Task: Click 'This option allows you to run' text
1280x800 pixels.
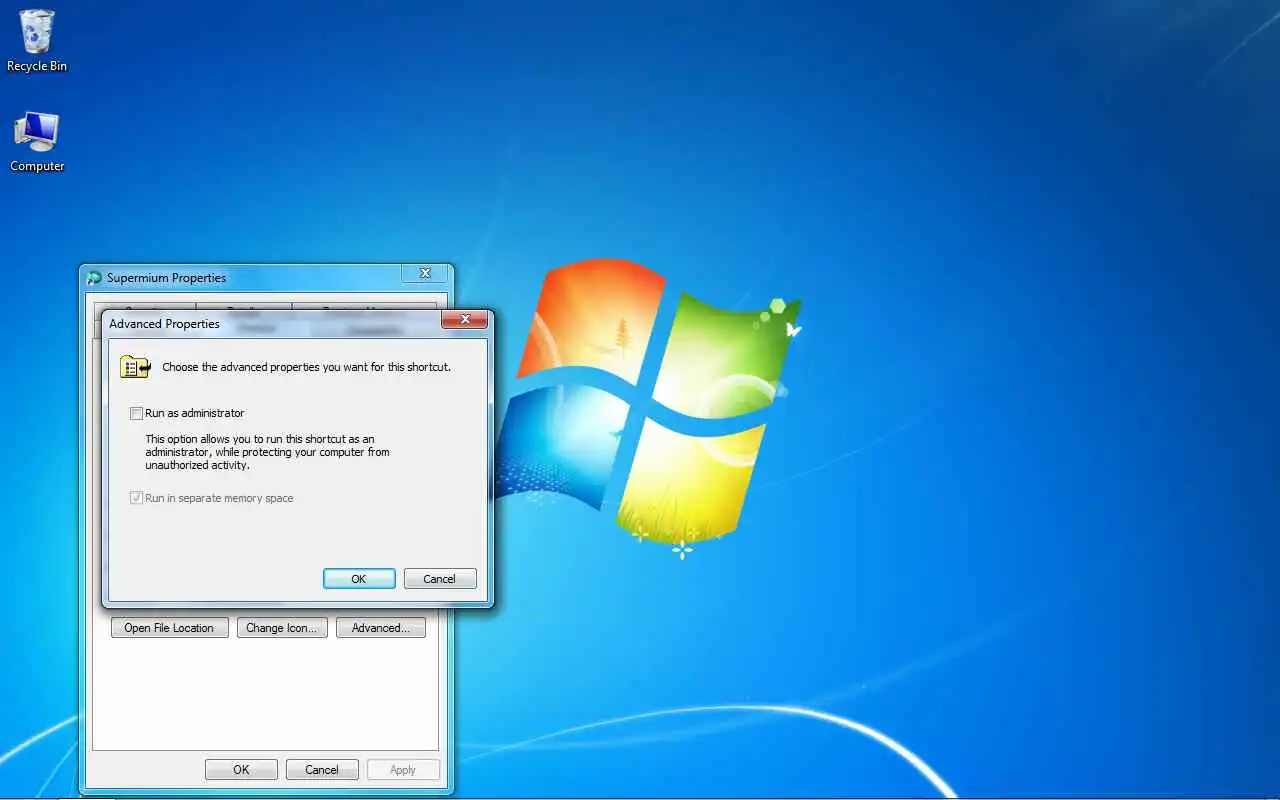Action: click(x=267, y=452)
